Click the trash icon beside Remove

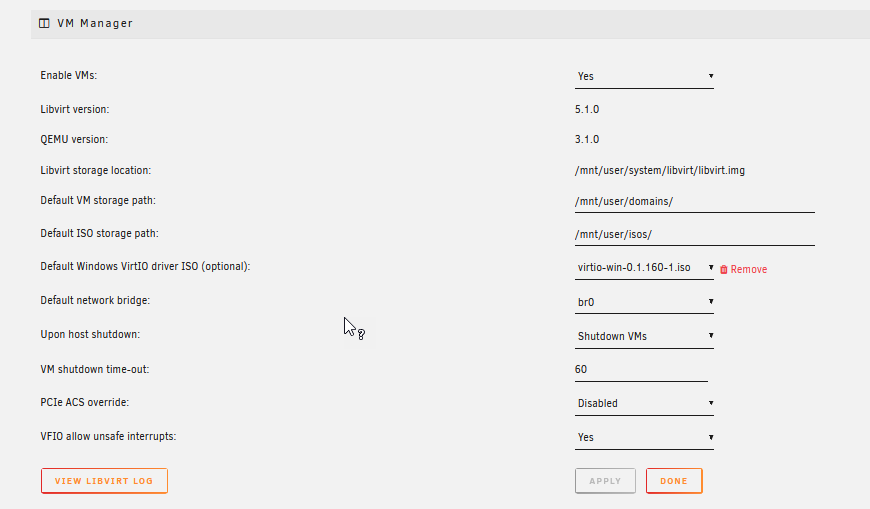click(724, 269)
